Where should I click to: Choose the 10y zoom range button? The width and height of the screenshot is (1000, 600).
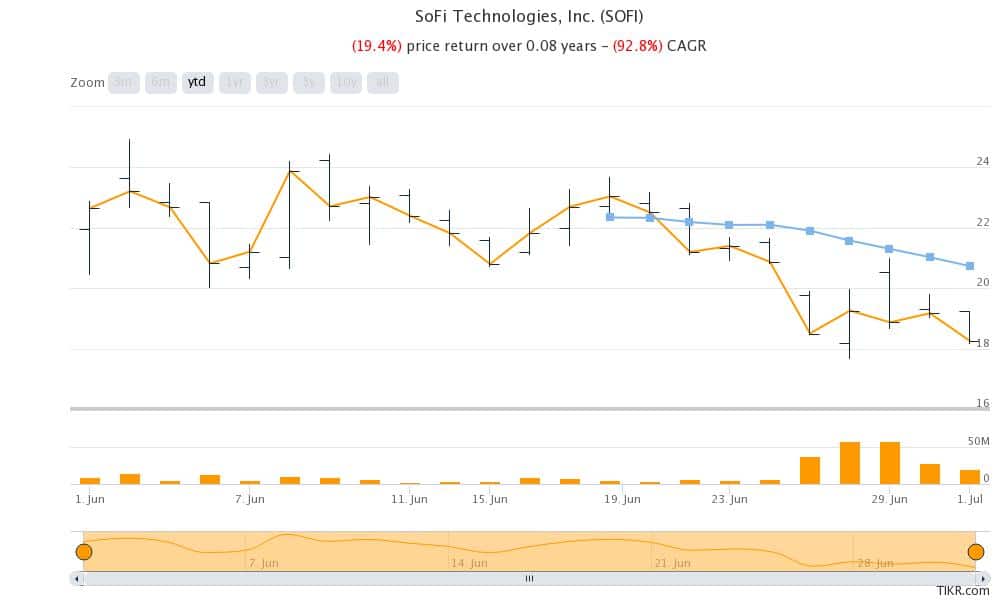(346, 82)
